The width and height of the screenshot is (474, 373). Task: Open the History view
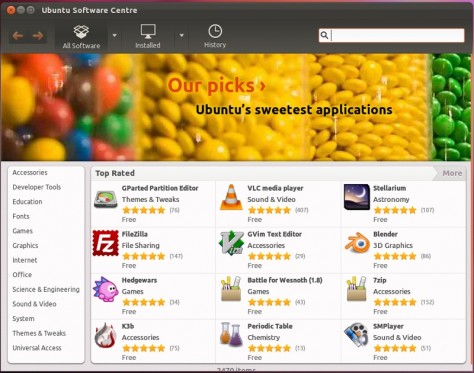pos(215,36)
